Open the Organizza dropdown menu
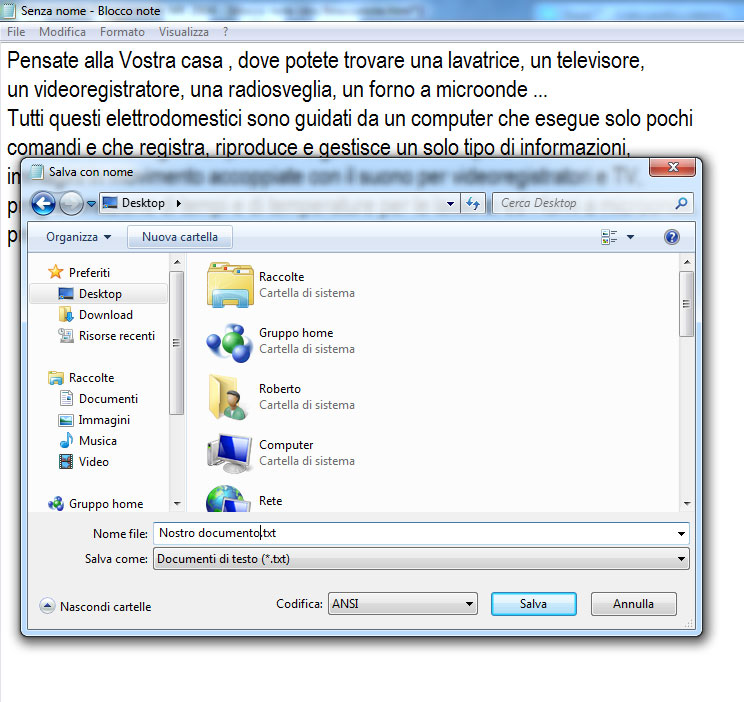The width and height of the screenshot is (744, 702). (78, 237)
